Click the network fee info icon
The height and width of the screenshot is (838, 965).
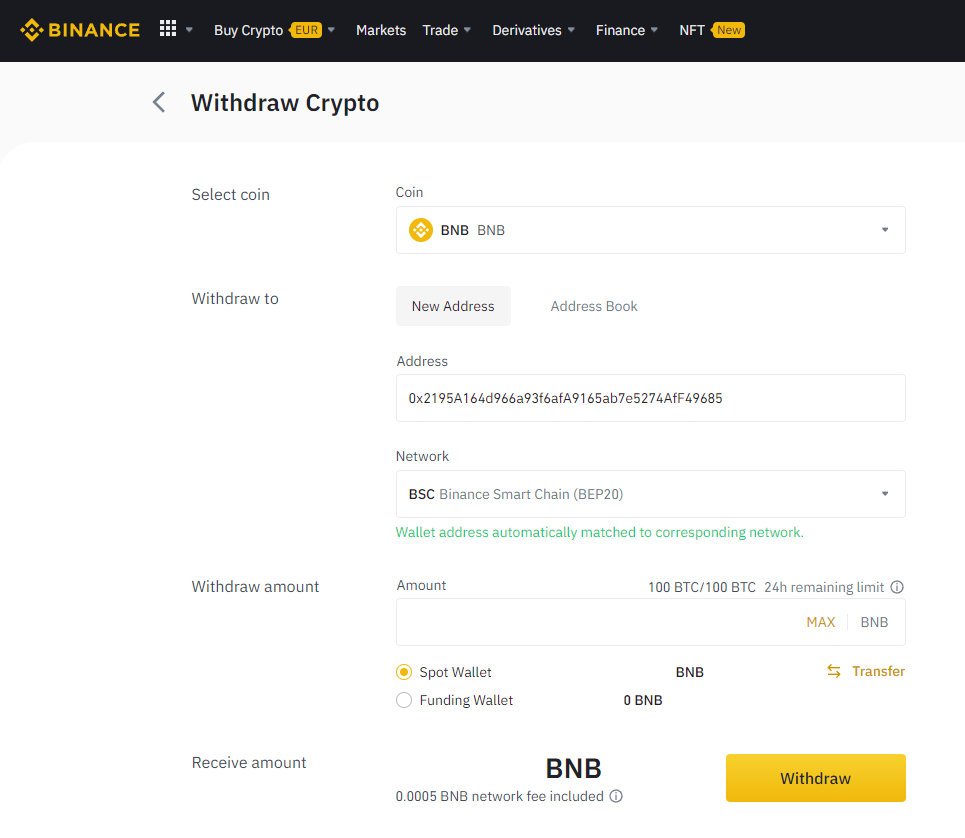[616, 796]
